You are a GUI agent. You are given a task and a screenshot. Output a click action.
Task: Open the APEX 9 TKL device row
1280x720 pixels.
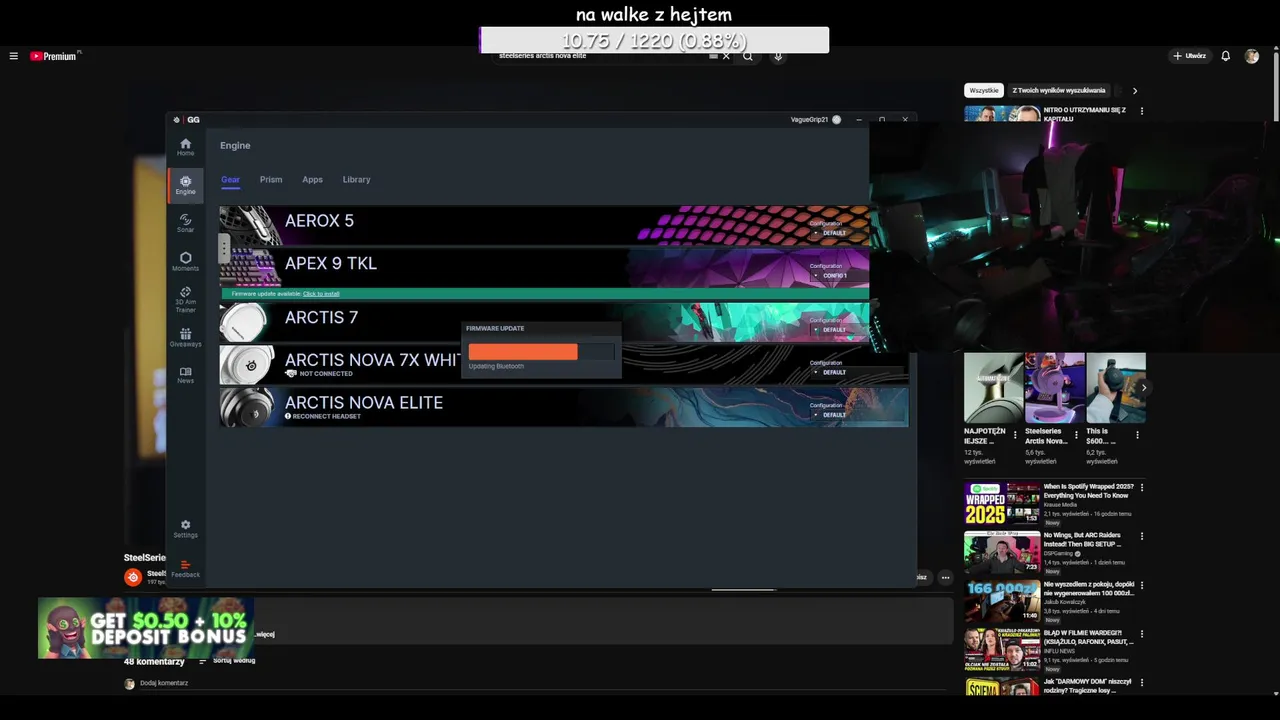(x=544, y=267)
